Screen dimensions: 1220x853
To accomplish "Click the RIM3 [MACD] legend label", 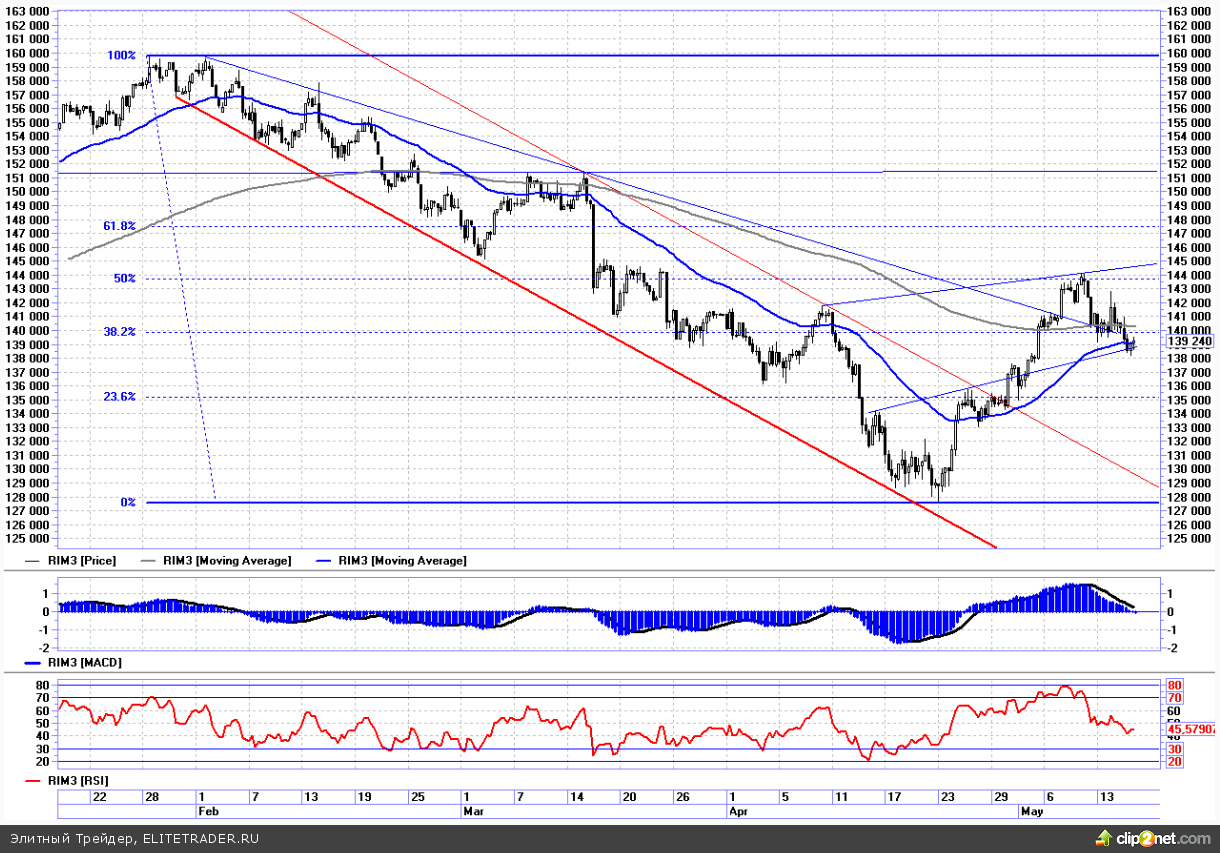I will 85,662.
